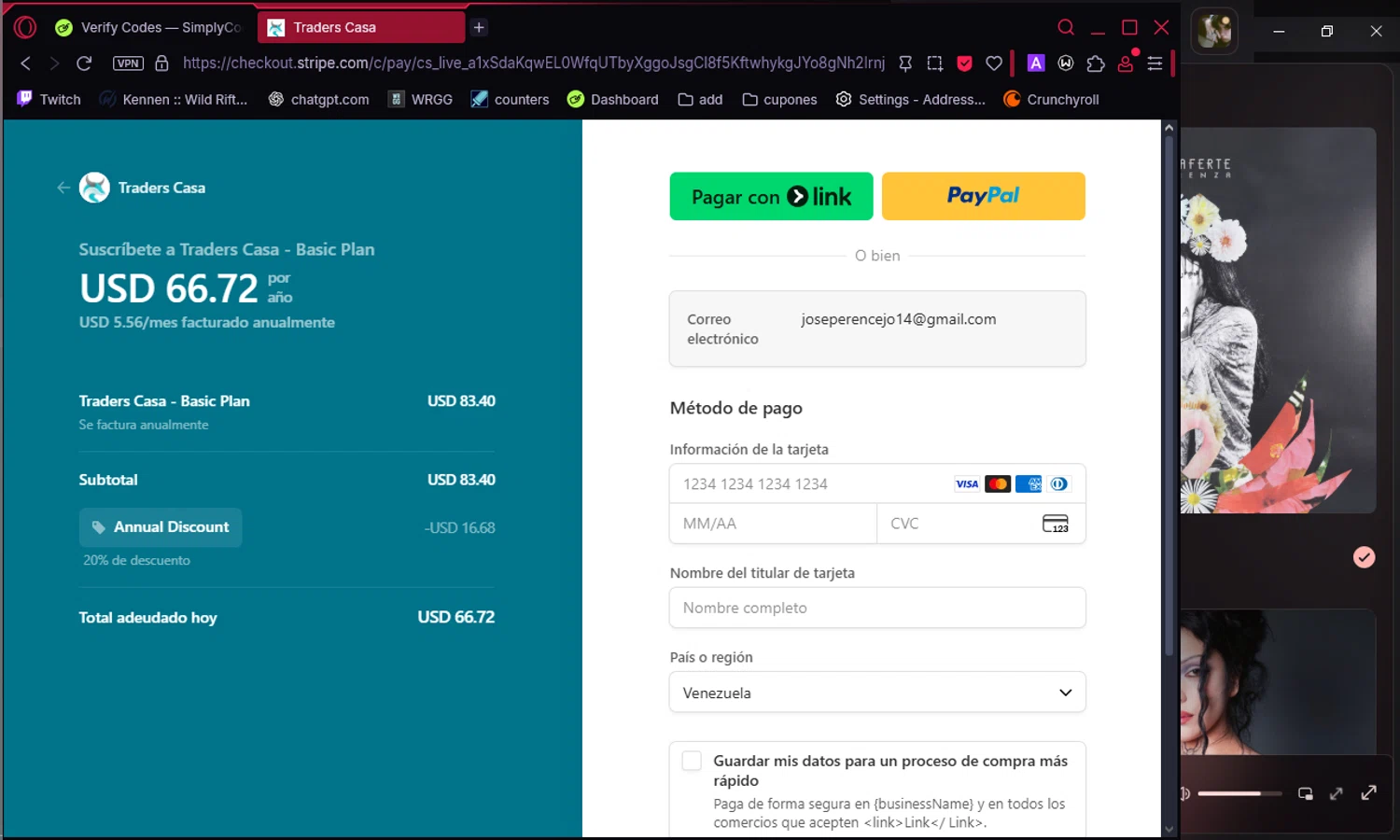Enter fullscreen in background window player

[1369, 792]
